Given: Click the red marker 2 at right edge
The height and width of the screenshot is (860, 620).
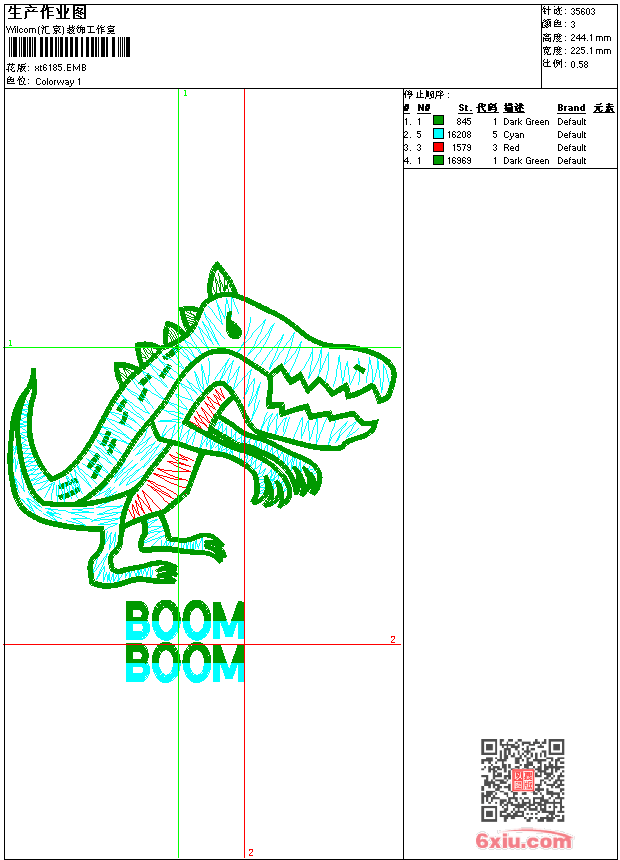Looking at the screenshot, I should pyautogui.click(x=393, y=639).
